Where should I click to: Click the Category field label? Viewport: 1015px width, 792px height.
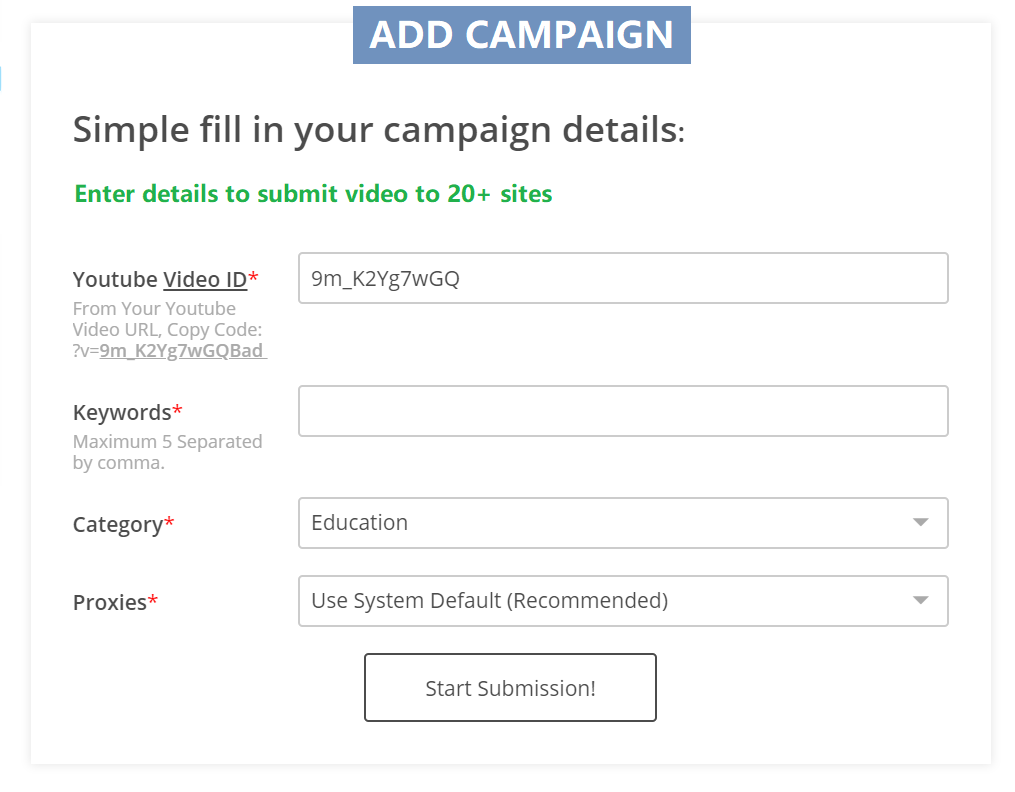pyautogui.click(x=117, y=524)
